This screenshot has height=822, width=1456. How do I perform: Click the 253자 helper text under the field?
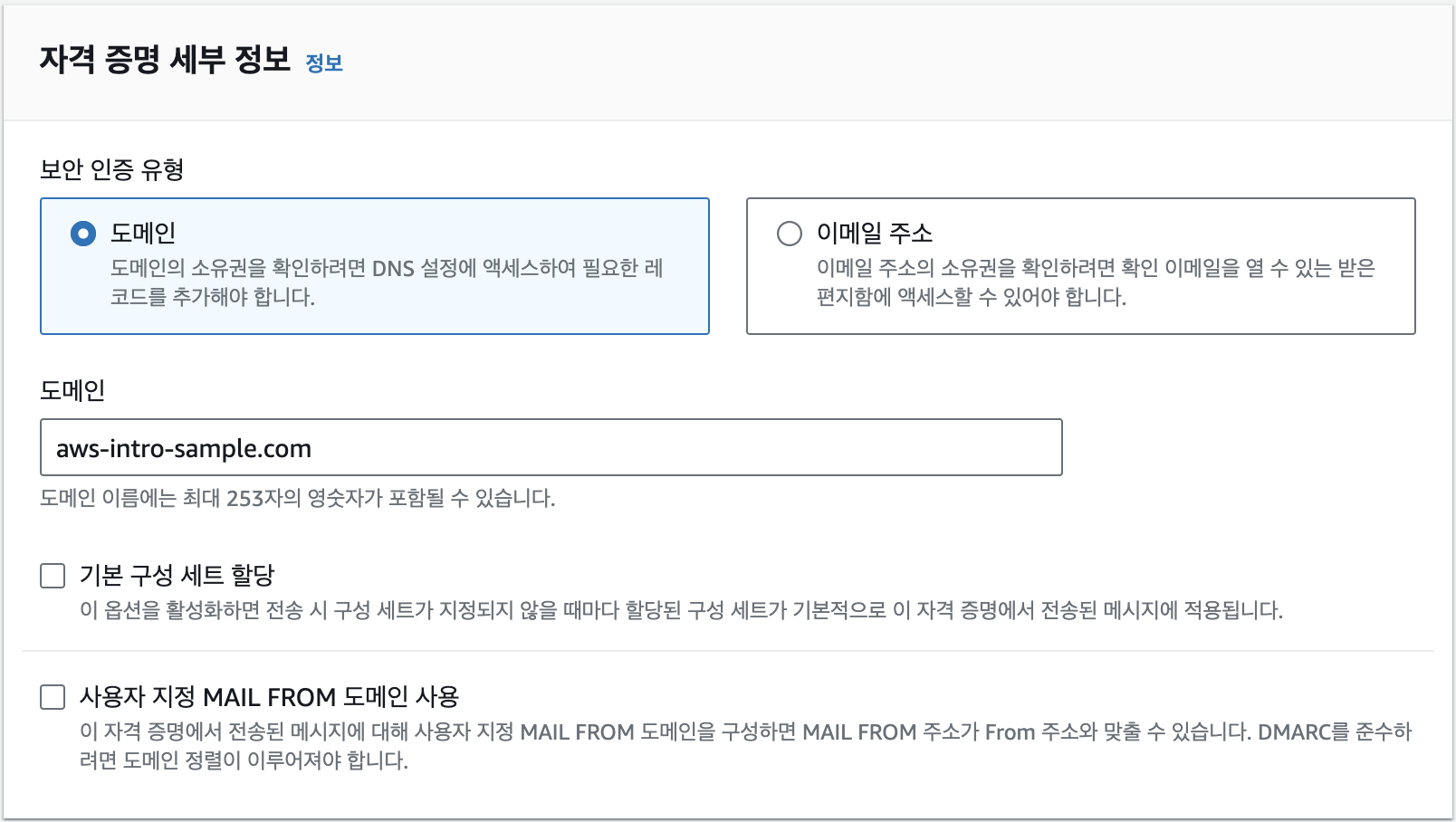pos(297,499)
